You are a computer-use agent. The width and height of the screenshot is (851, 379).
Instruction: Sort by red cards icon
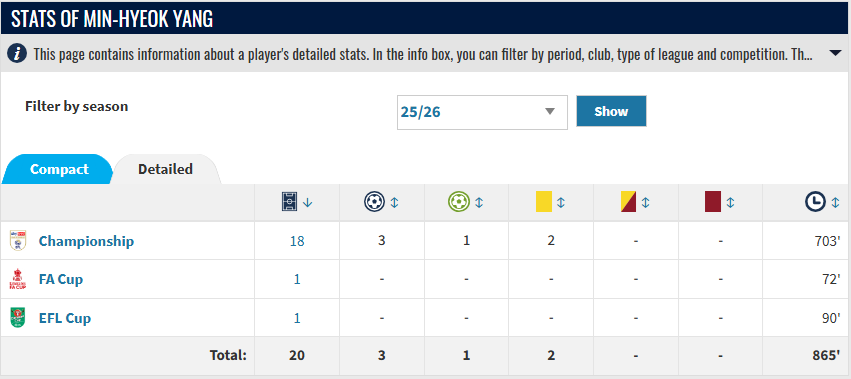[713, 202]
